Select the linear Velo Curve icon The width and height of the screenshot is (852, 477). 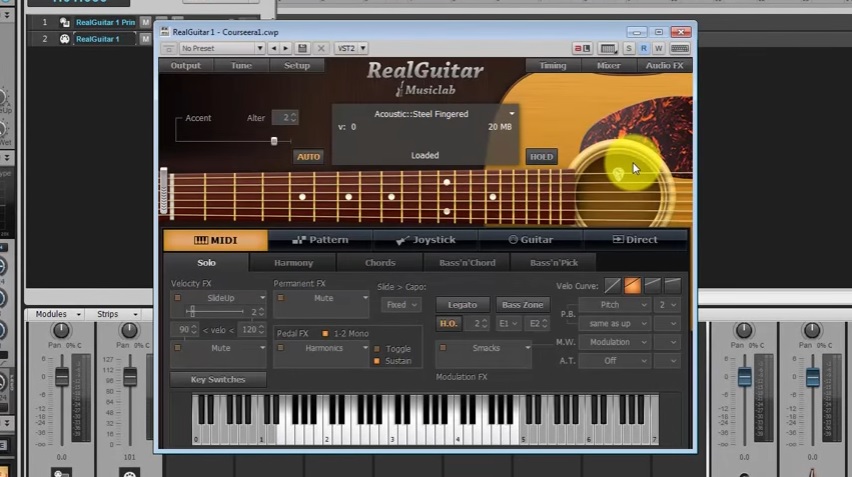612,286
